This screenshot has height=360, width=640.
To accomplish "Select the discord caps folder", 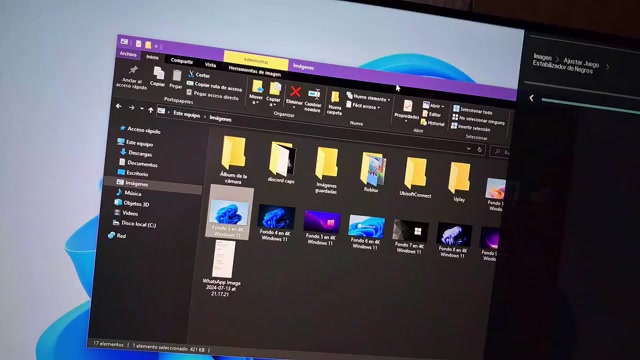I will click(x=282, y=162).
